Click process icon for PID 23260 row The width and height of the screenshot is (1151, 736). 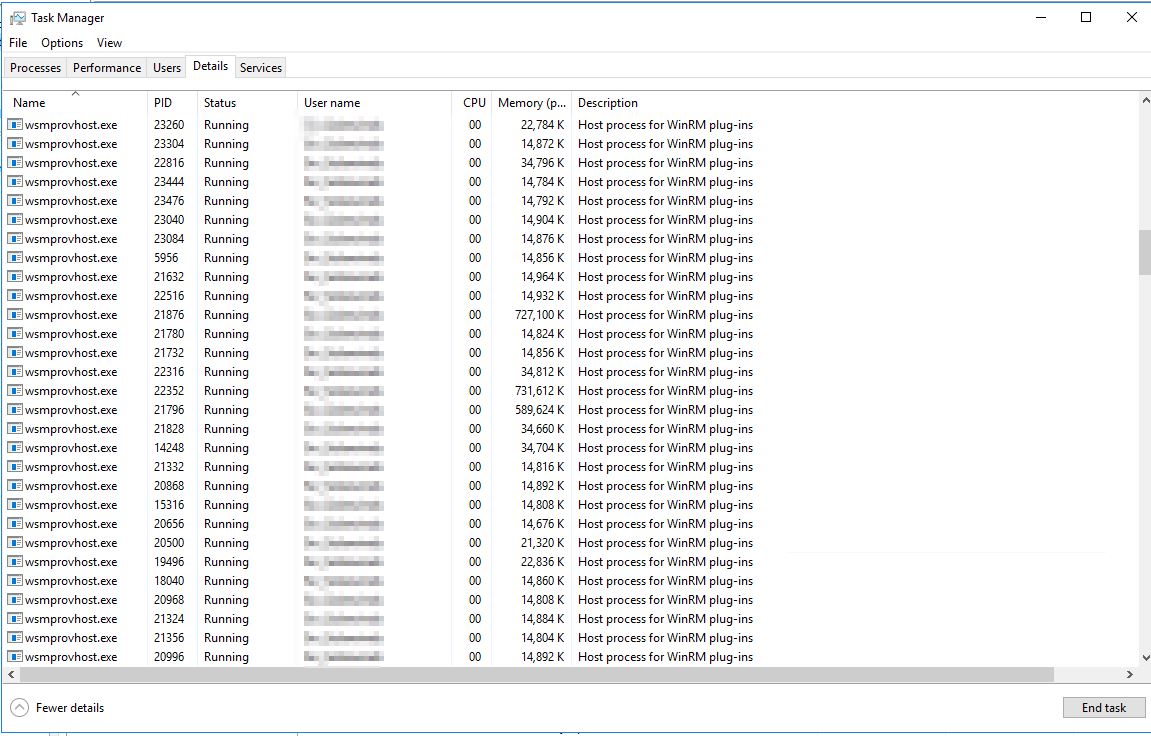15,125
